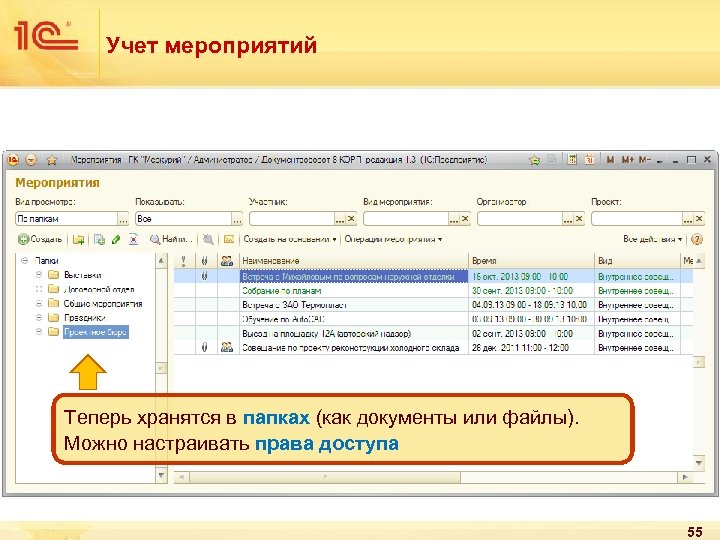Open selection list for Участник field
720x540 pixels.
[340, 219]
